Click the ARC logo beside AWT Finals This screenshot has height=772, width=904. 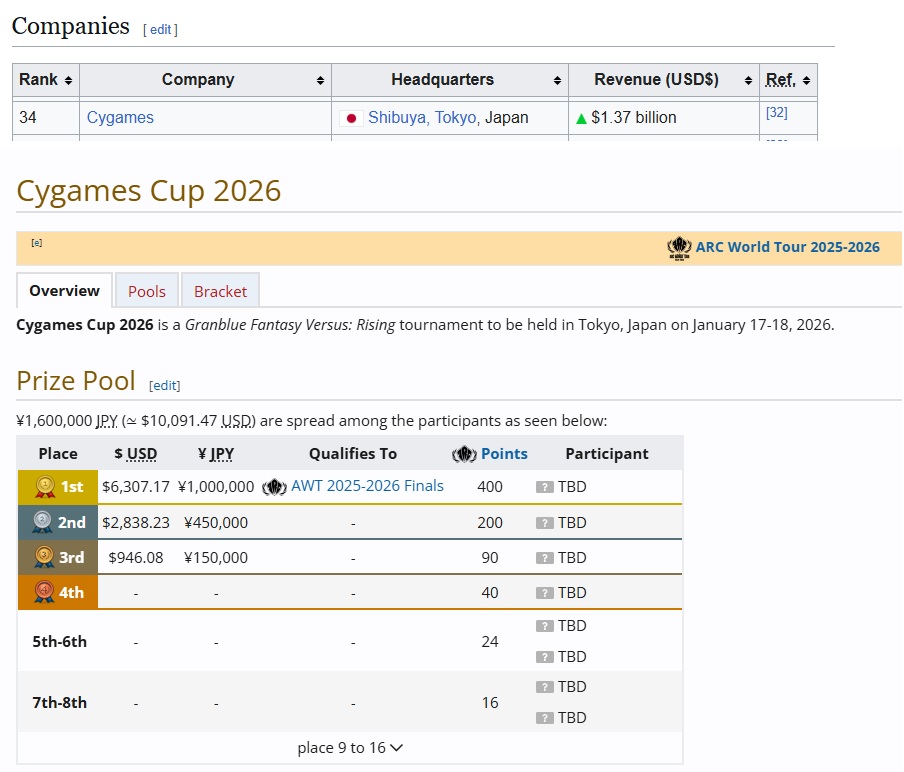pyautogui.click(x=274, y=488)
